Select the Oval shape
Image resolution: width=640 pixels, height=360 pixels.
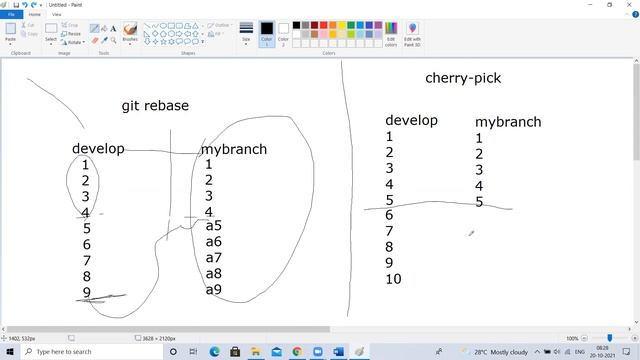coord(163,26)
